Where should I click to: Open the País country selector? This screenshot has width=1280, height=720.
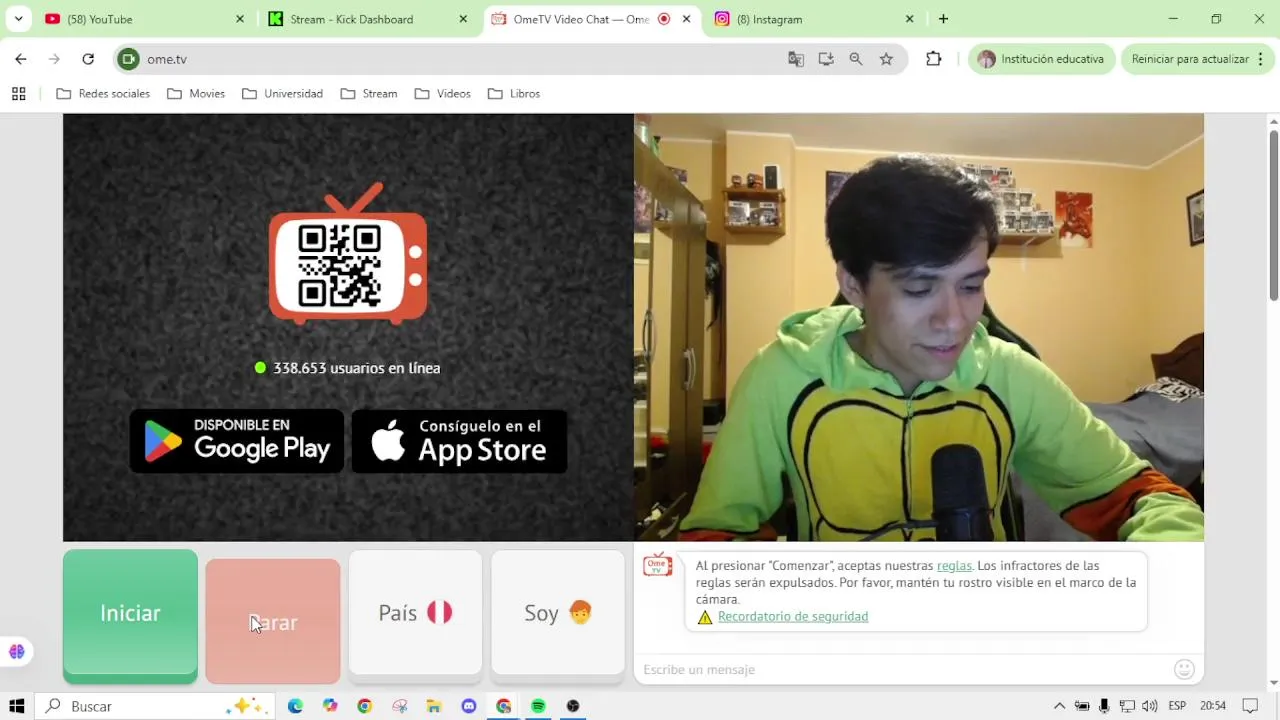pyautogui.click(x=415, y=613)
